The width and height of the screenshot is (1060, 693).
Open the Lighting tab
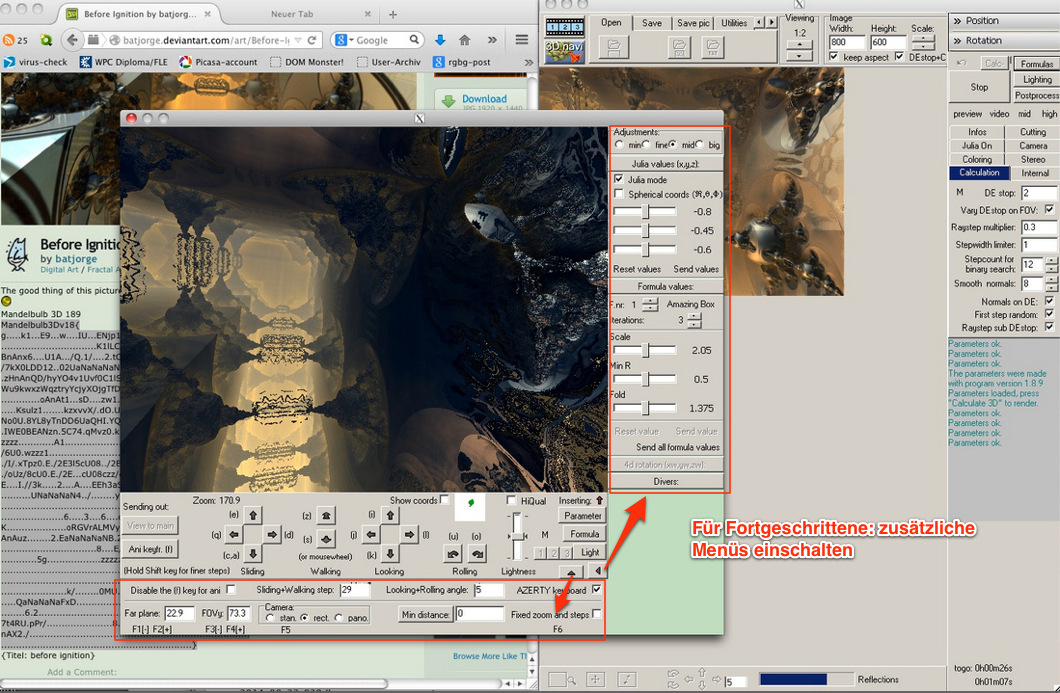(x=1036, y=80)
